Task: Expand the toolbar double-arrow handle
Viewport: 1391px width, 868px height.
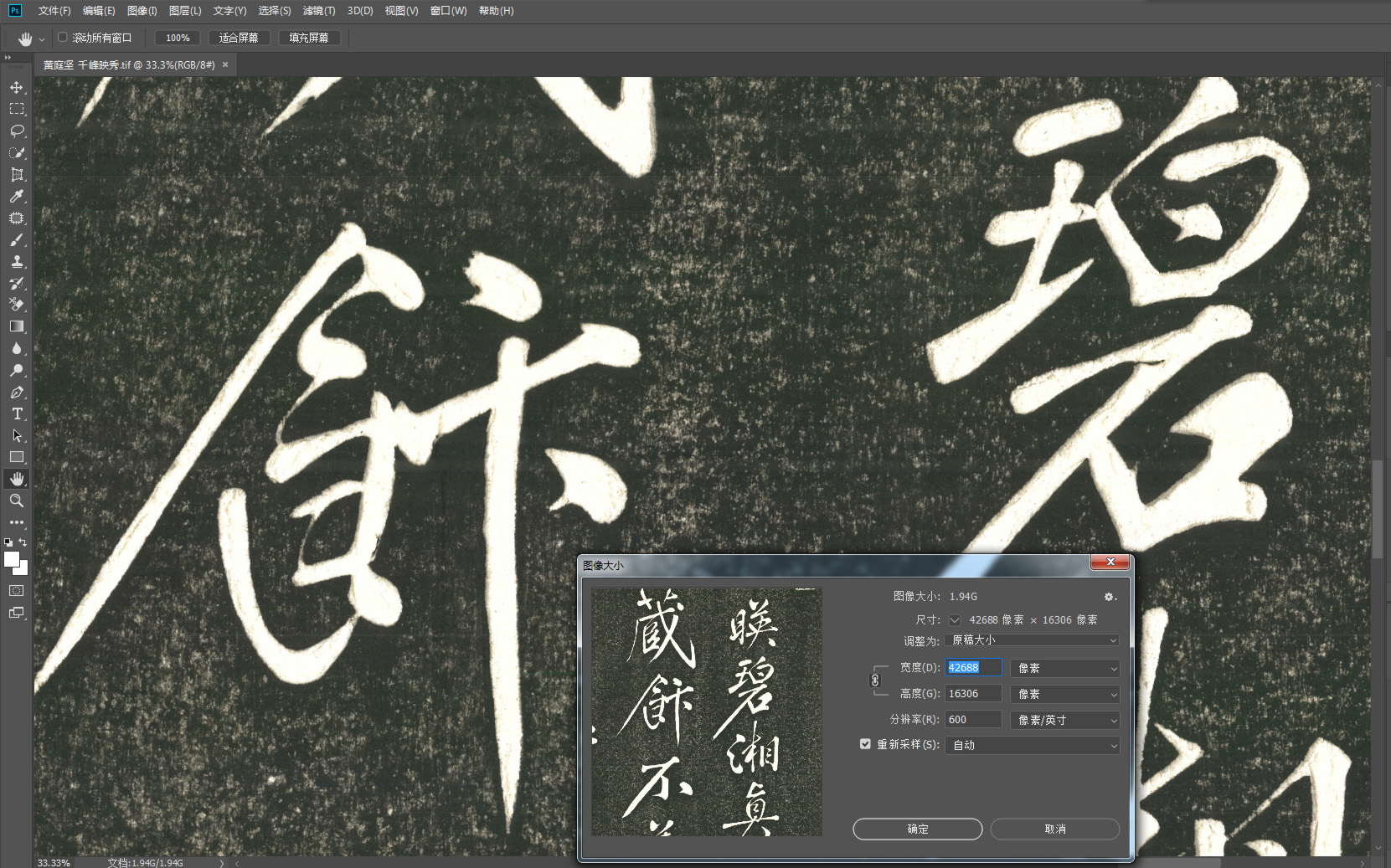Action: (x=8, y=58)
